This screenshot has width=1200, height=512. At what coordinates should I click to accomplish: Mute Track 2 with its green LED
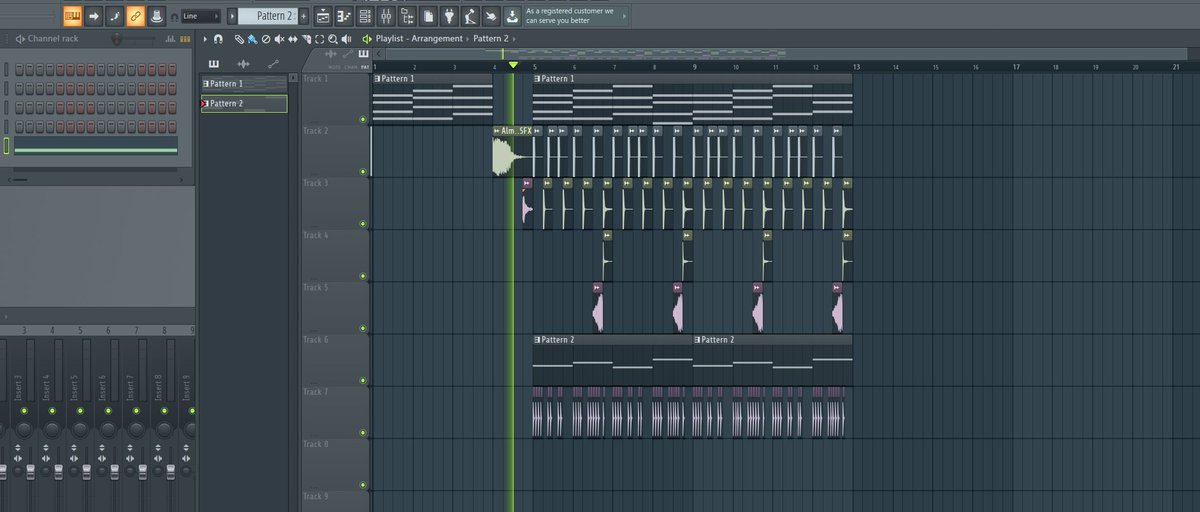pos(362,172)
